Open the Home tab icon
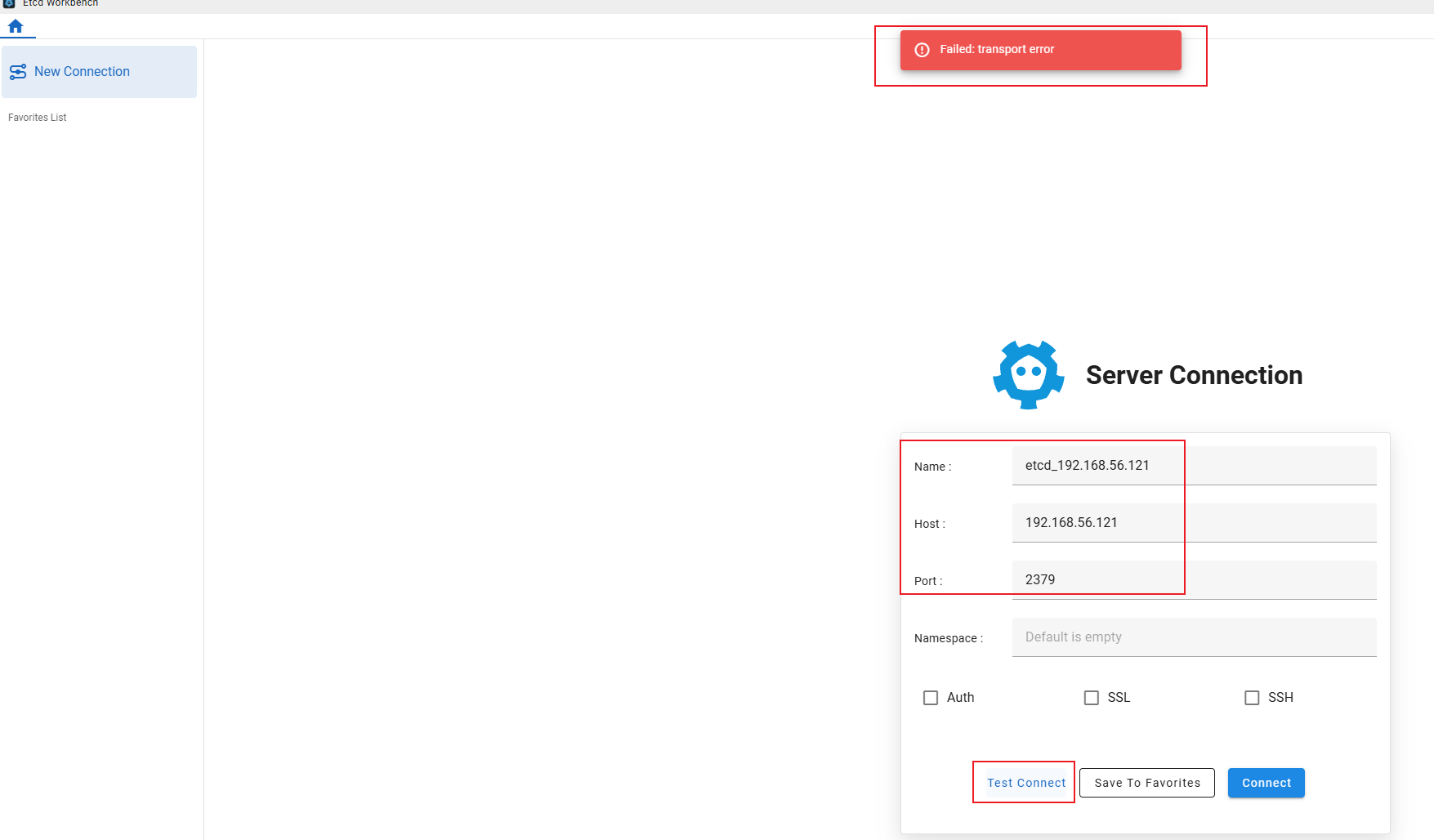The image size is (1434, 840). pyautogui.click(x=16, y=26)
